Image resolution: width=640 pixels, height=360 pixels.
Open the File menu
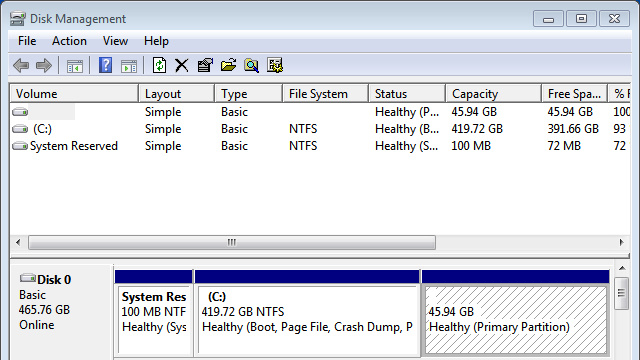point(27,41)
